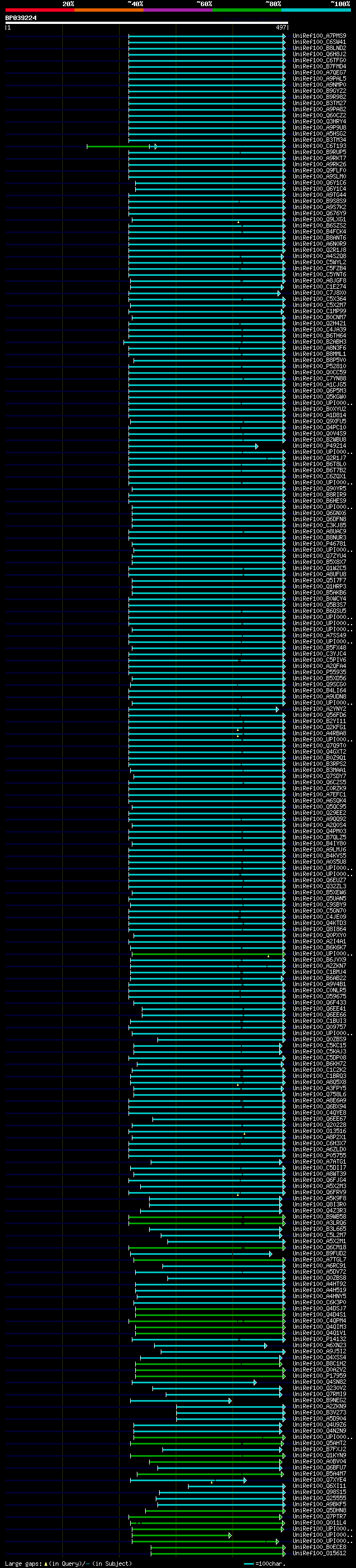Viewport: 356px width, 1568px height.
Task: Click the short cyan bar for UniRef100_P49214
Action: pyautogui.click(x=193, y=446)
